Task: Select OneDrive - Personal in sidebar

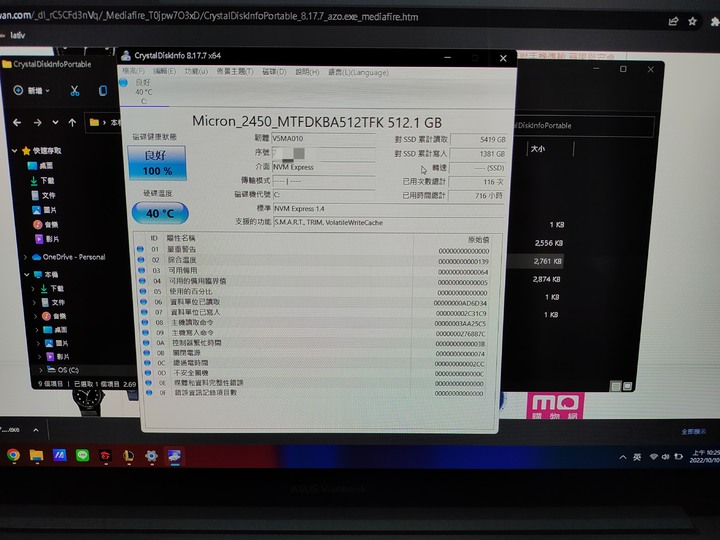Action: tap(69, 257)
